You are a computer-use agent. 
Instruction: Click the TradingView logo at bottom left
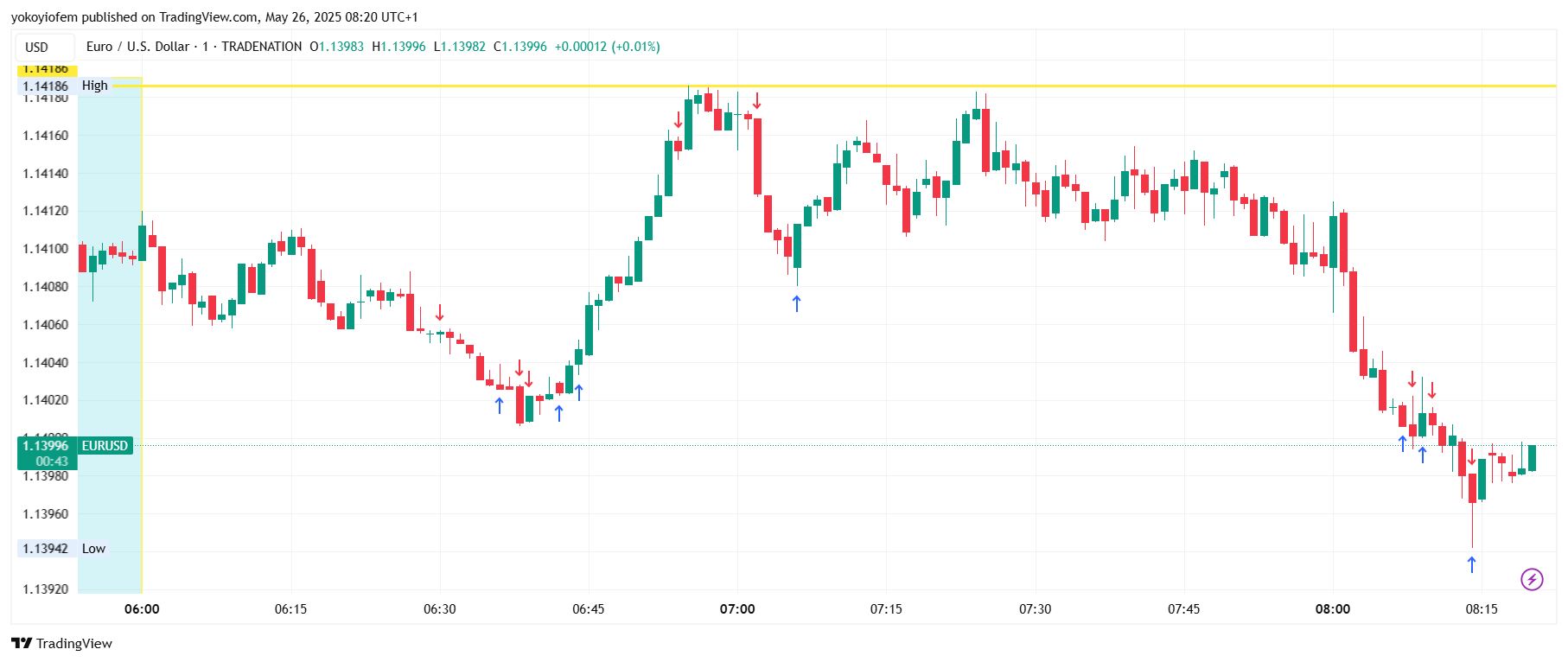click(x=61, y=643)
